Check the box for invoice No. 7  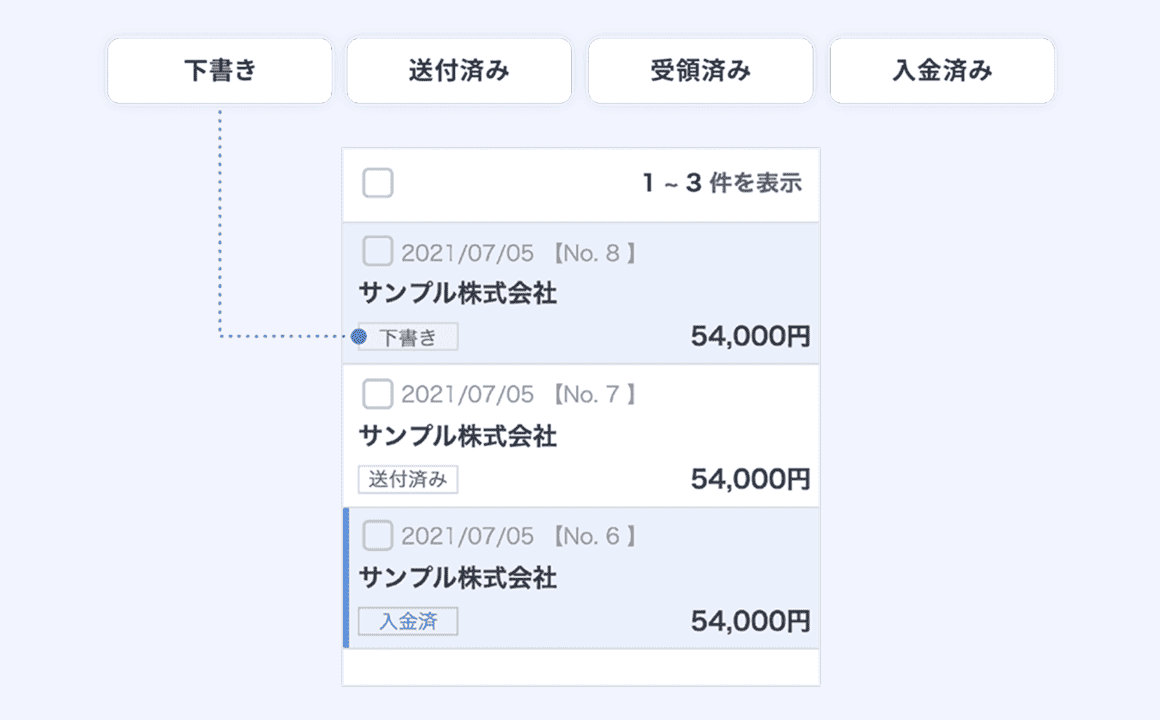point(377,394)
